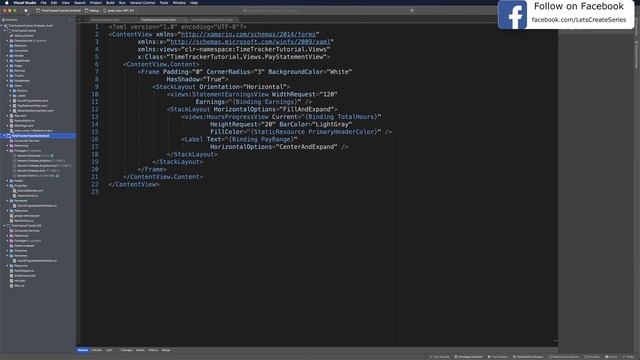Switch to the Blame tab at the bottom
This screenshot has height=360, width=640.
click(140, 350)
